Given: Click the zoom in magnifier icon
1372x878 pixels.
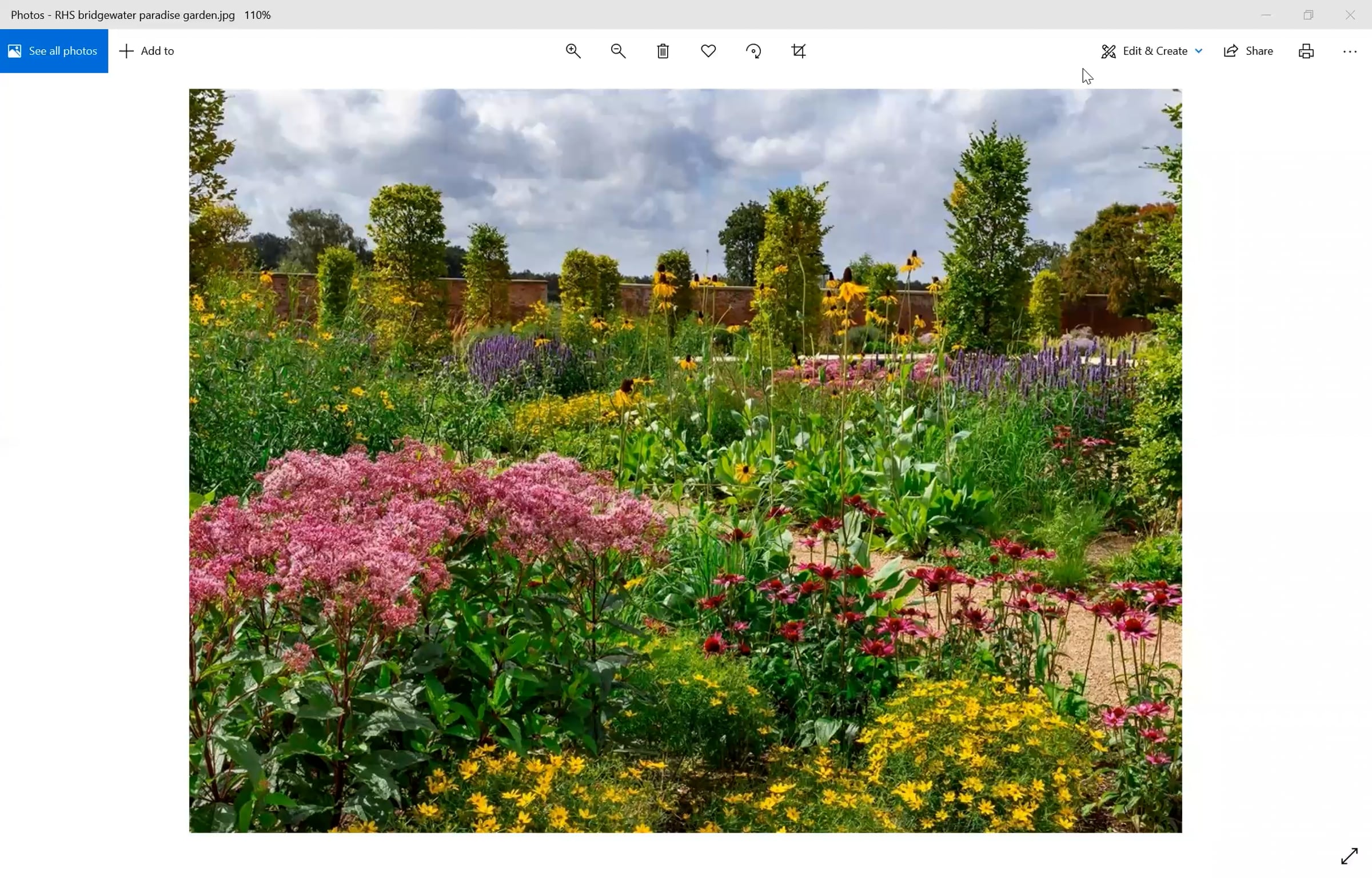Looking at the screenshot, I should click(x=573, y=51).
